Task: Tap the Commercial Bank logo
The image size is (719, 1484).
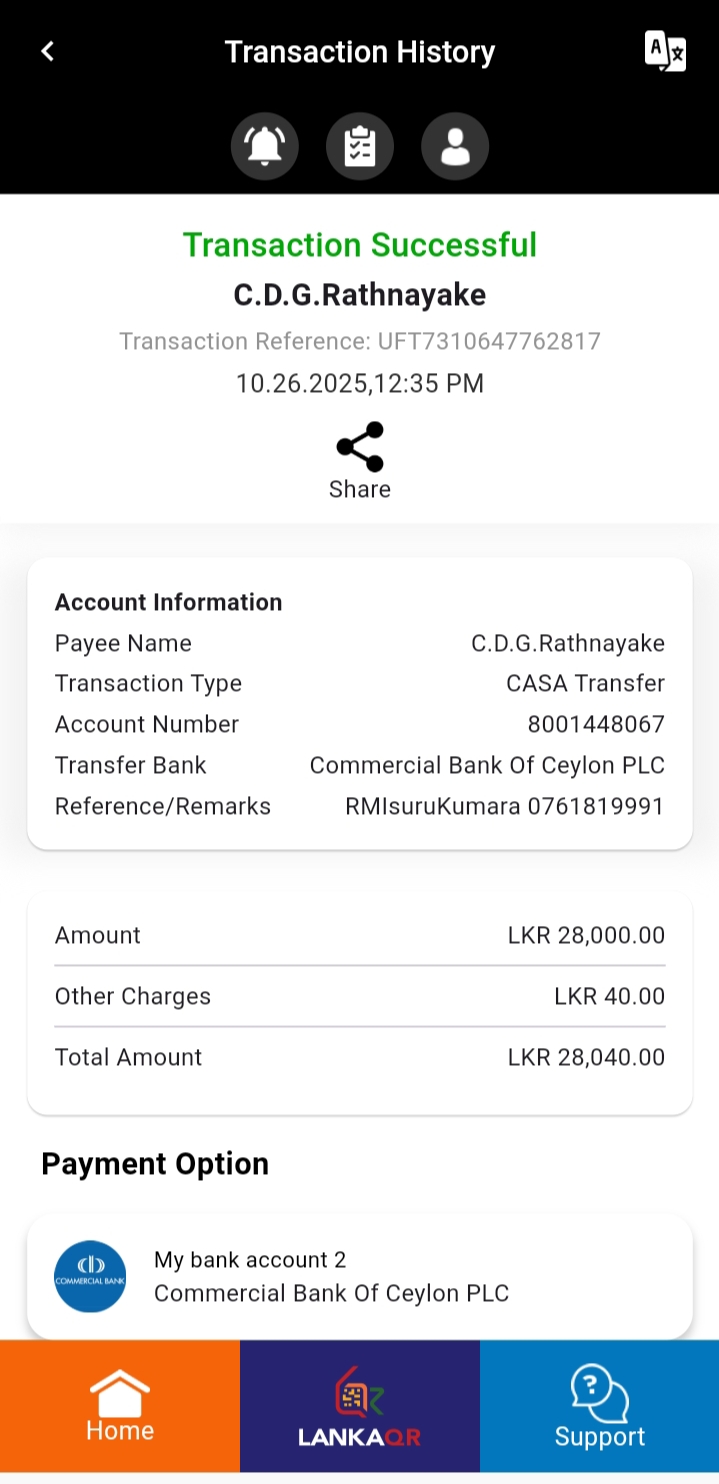Action: pos(90,1276)
